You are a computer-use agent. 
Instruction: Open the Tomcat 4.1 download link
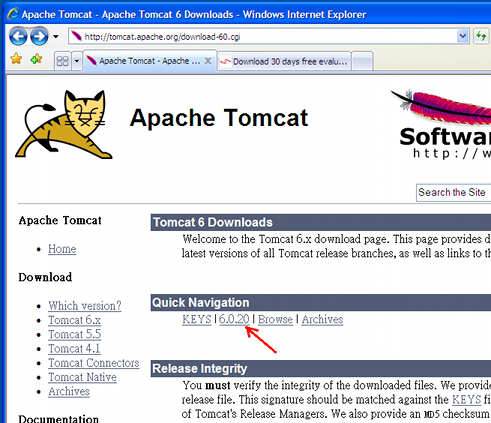[74, 349]
